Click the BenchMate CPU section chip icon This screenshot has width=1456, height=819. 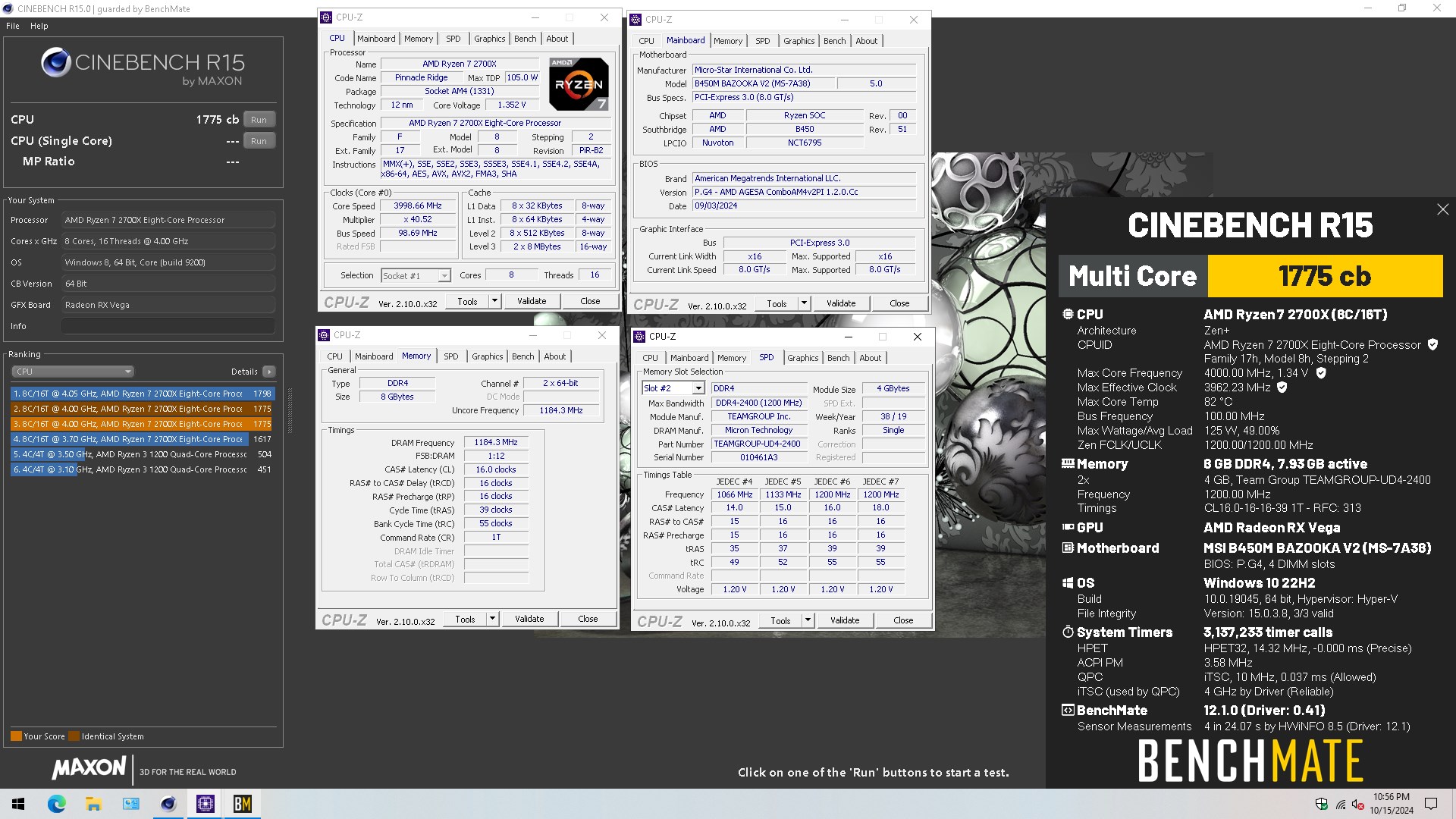tap(1068, 314)
